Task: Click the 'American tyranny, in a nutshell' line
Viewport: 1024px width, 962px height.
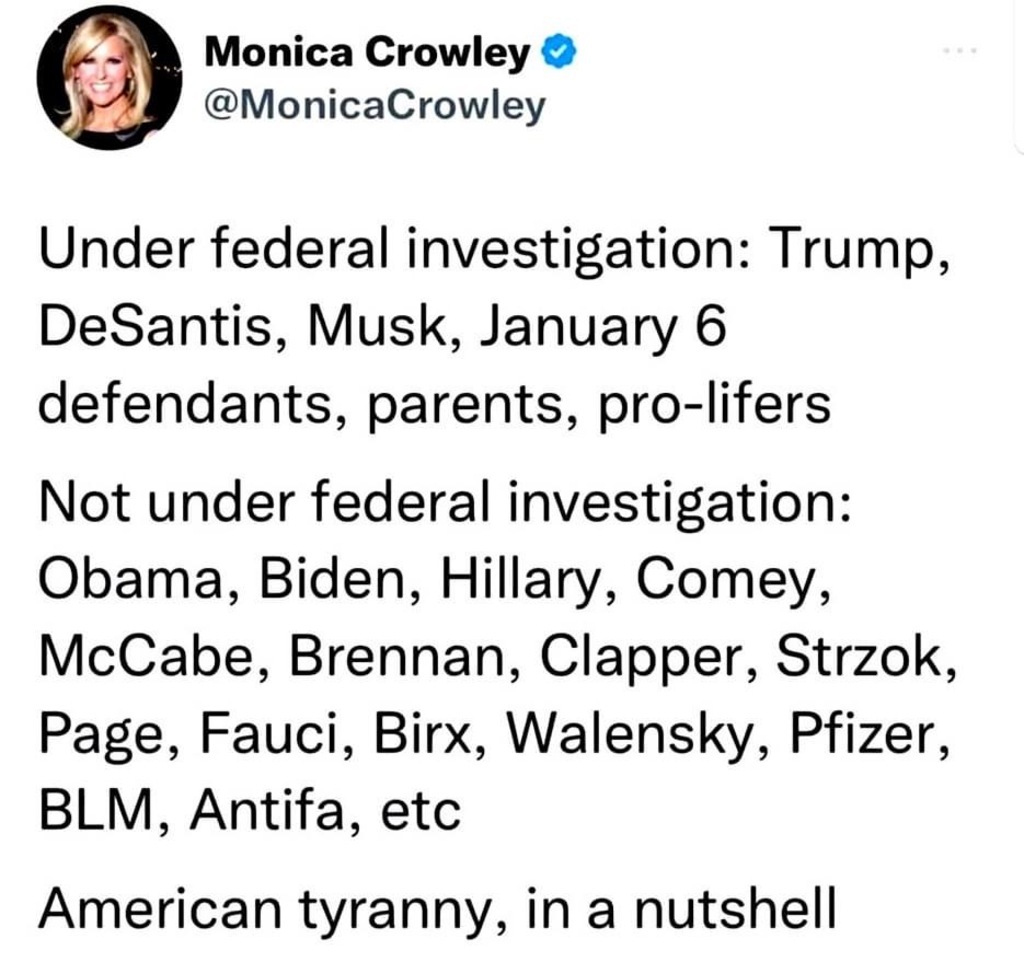Action: [x=436, y=903]
